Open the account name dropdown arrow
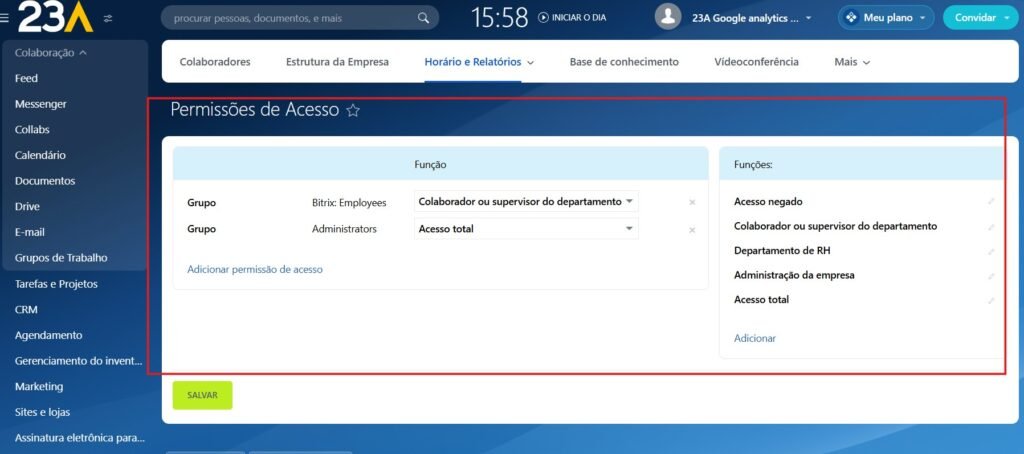Viewport: 1024px width, 454px height. click(x=808, y=18)
